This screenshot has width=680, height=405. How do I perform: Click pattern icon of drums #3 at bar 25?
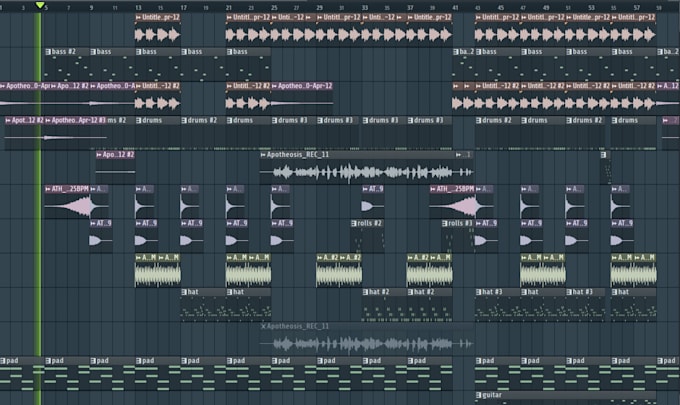click(275, 121)
